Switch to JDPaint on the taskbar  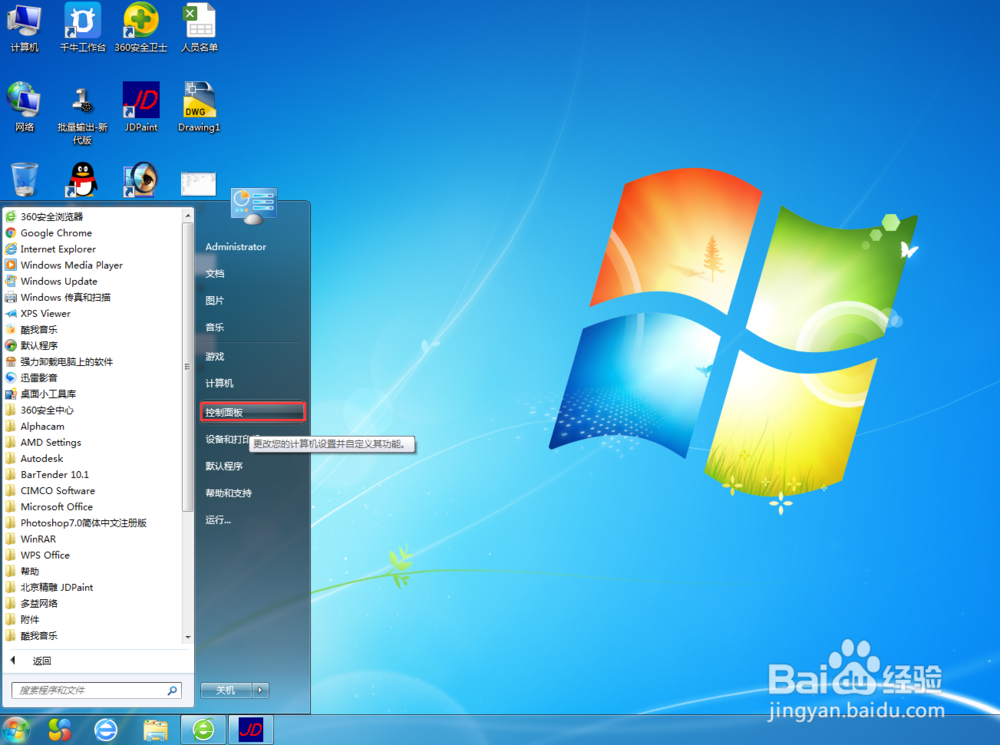[x=251, y=730]
